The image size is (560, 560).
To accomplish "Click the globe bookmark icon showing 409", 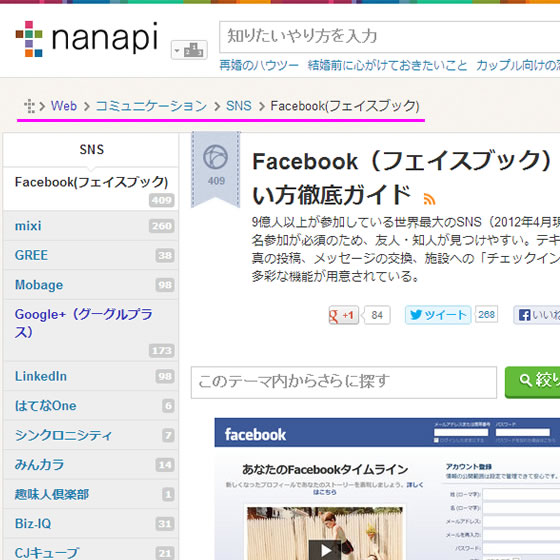I will (x=216, y=169).
